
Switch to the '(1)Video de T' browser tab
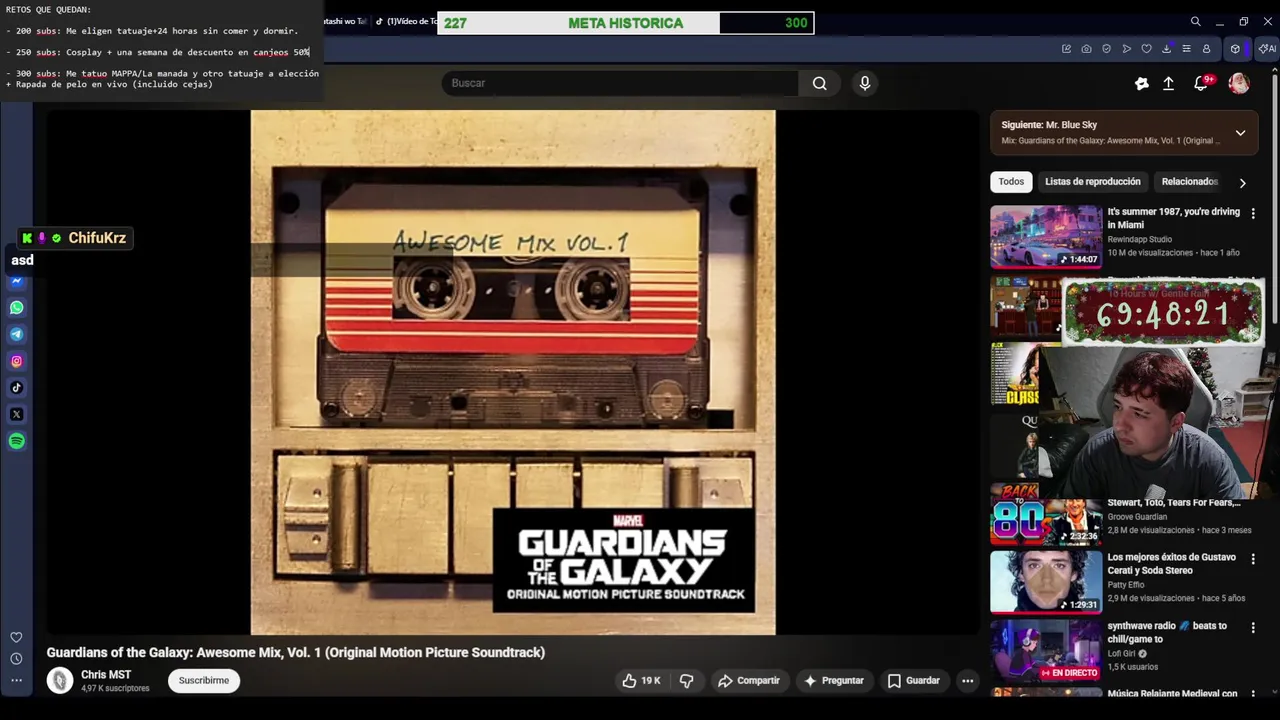coord(405,21)
